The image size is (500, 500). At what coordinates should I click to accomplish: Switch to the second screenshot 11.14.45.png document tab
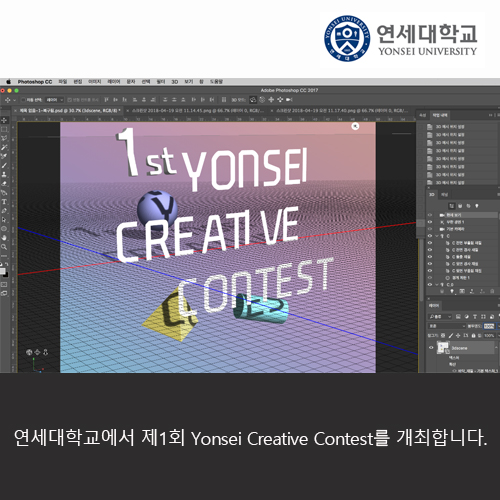click(197, 110)
